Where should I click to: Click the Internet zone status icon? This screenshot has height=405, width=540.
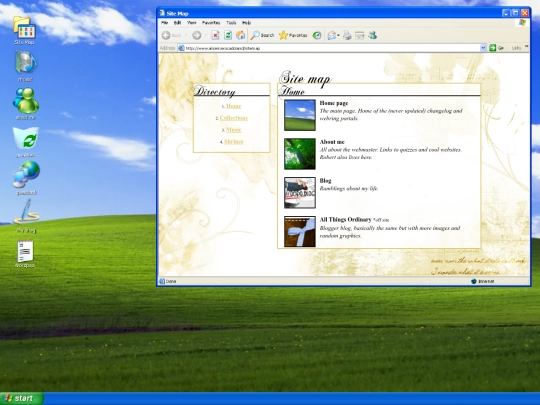[x=474, y=281]
